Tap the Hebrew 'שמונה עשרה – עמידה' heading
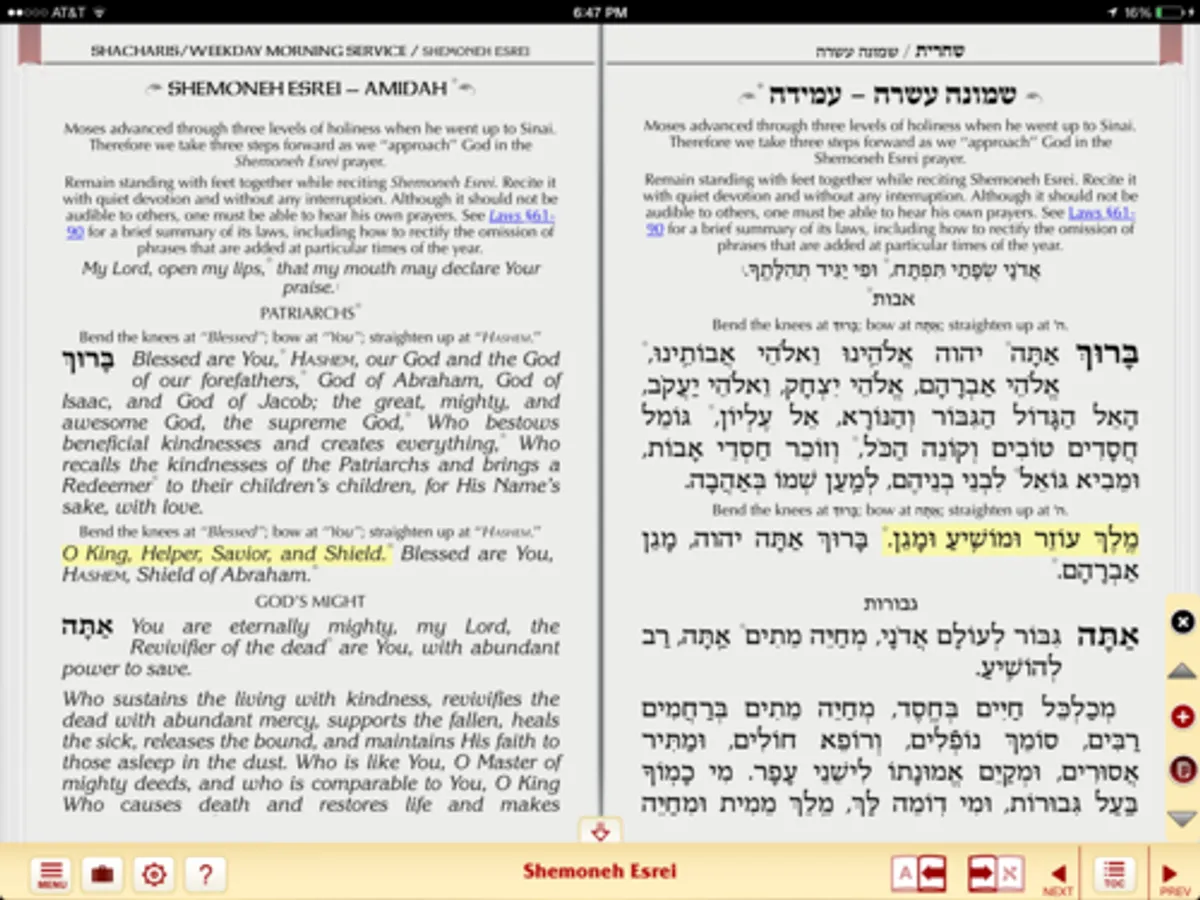The width and height of the screenshot is (1200, 900). tap(892, 95)
